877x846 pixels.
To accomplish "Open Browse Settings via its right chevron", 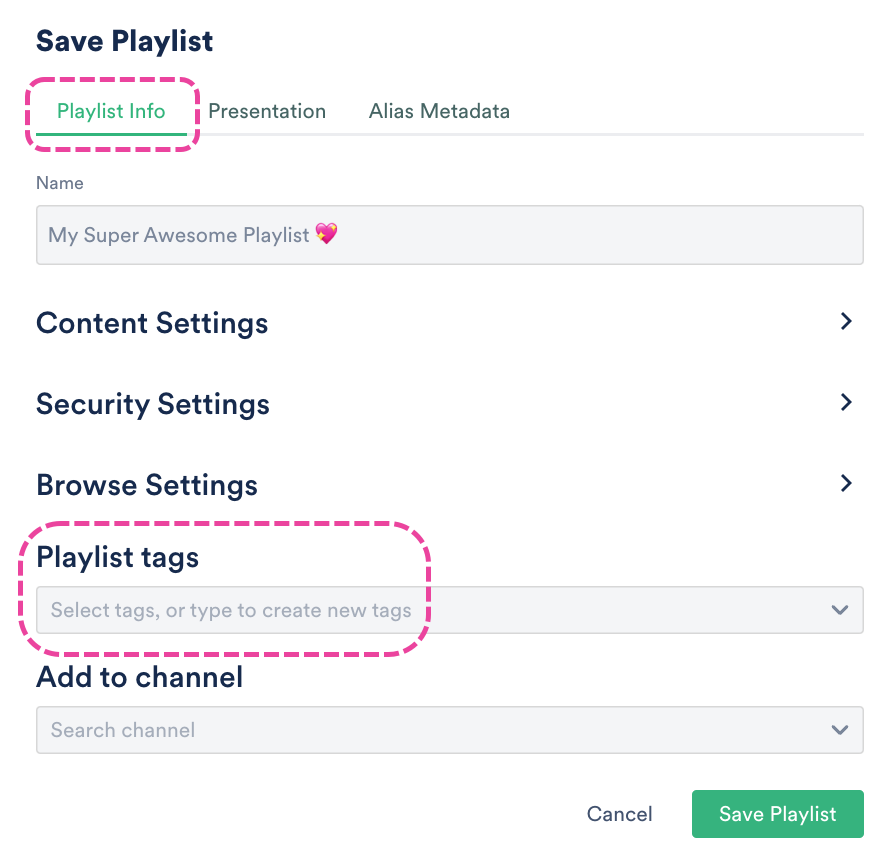I will click(846, 484).
